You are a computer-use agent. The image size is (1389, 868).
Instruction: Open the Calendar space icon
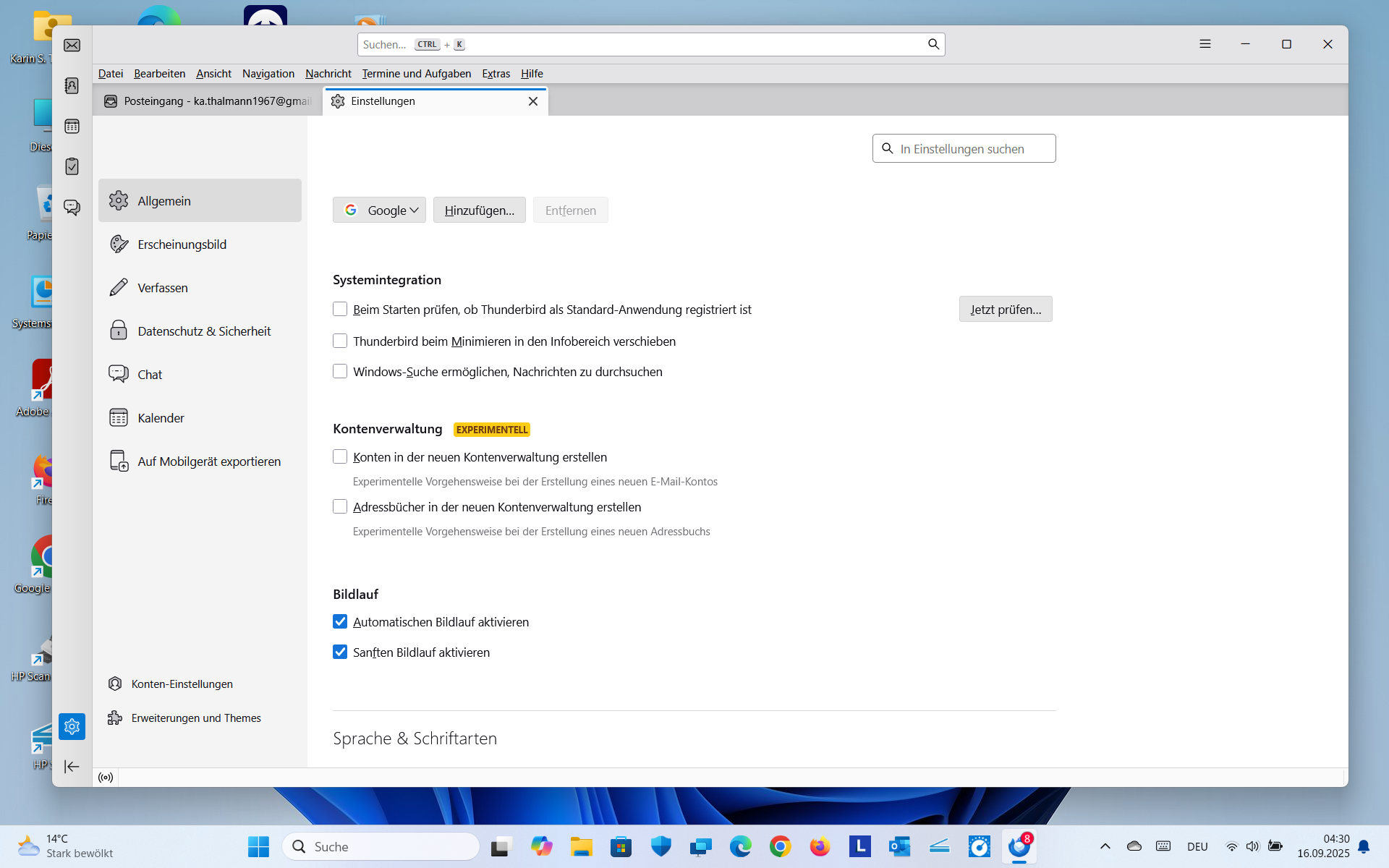coord(72,127)
